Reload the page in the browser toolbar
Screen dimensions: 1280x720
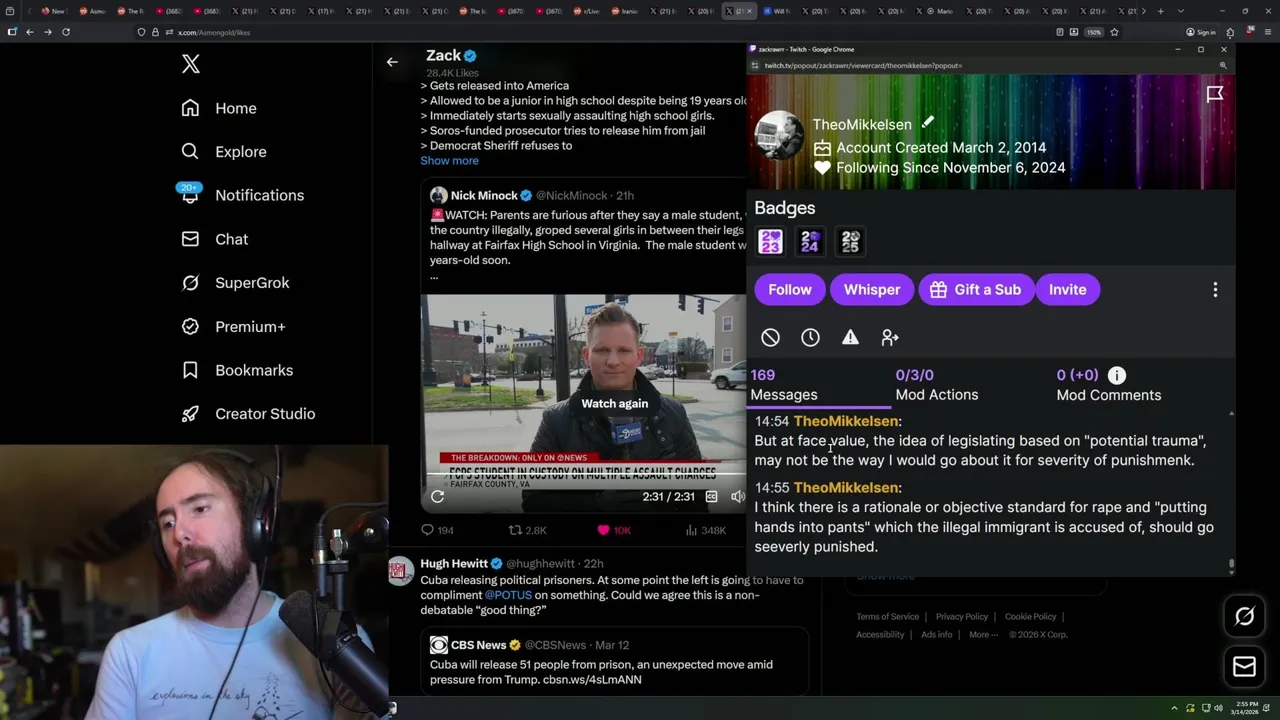click(66, 32)
